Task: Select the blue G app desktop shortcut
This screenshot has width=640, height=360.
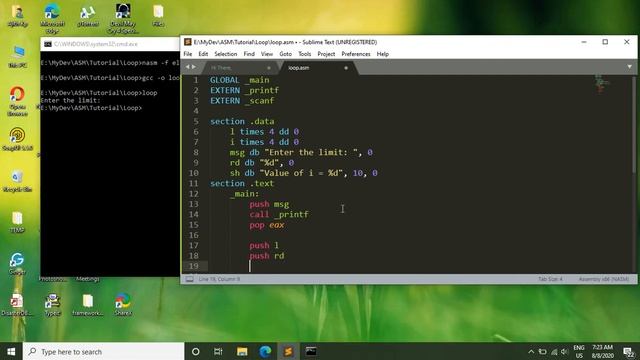Action: coord(17,263)
